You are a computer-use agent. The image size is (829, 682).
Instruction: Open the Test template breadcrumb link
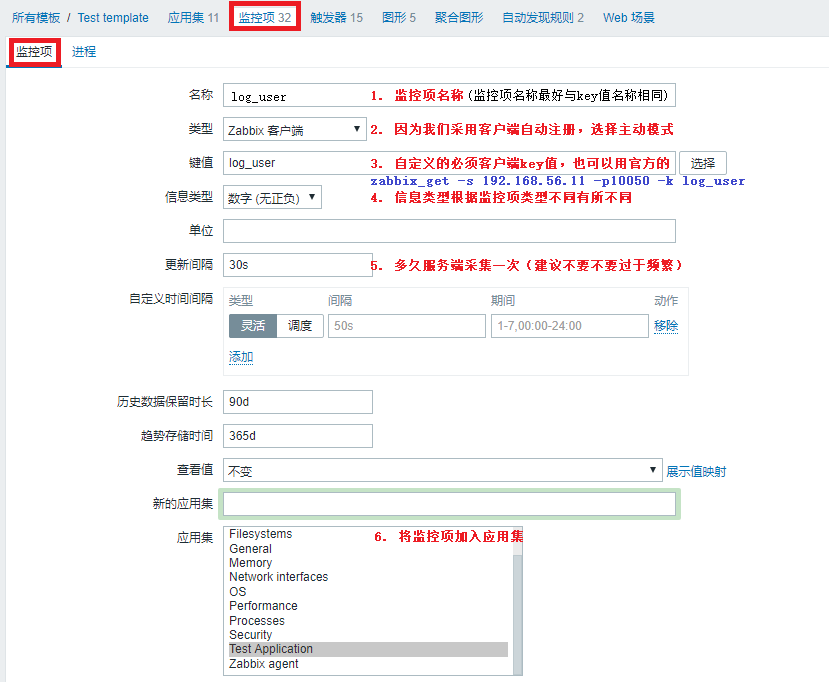[x=113, y=17]
